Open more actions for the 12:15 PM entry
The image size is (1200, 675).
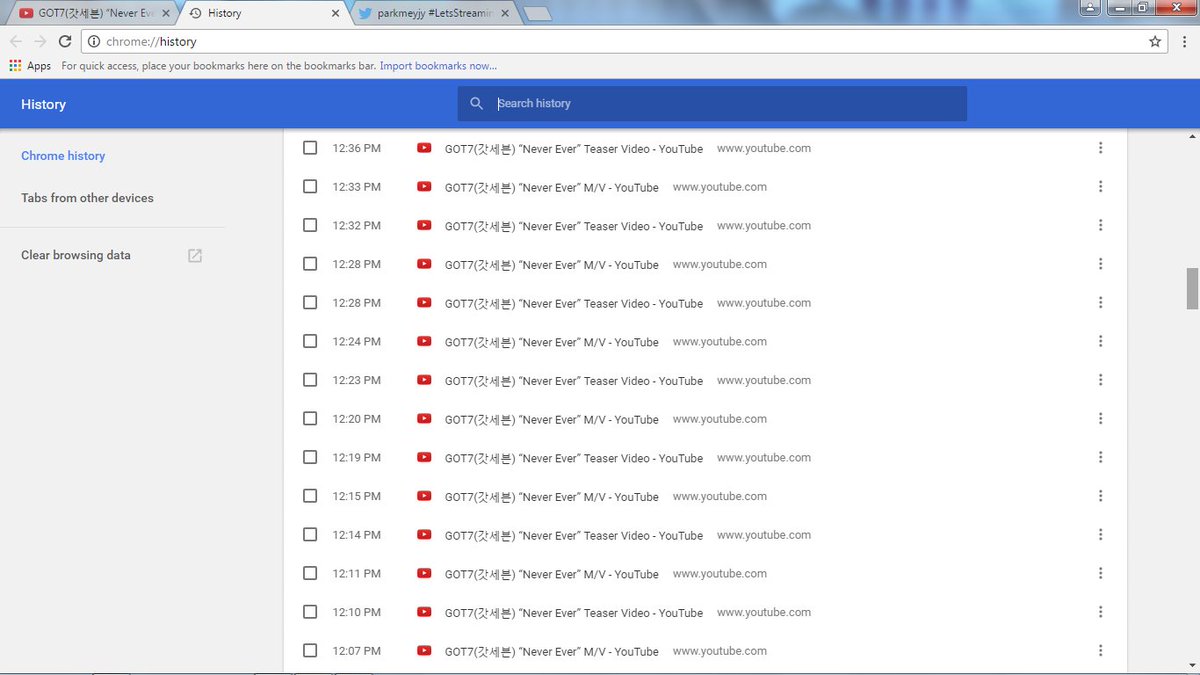[1100, 496]
